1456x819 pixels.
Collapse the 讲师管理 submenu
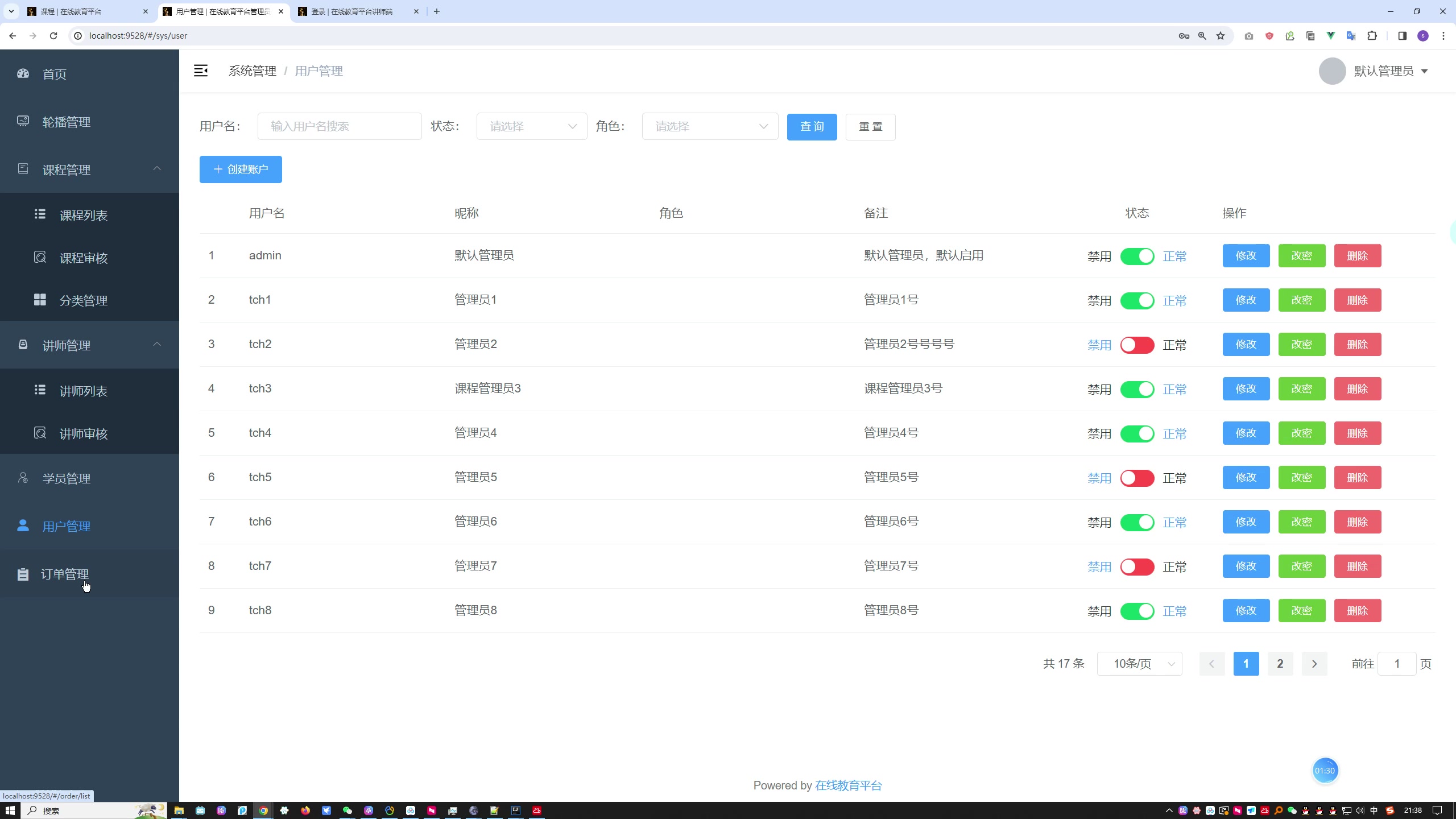point(89,345)
